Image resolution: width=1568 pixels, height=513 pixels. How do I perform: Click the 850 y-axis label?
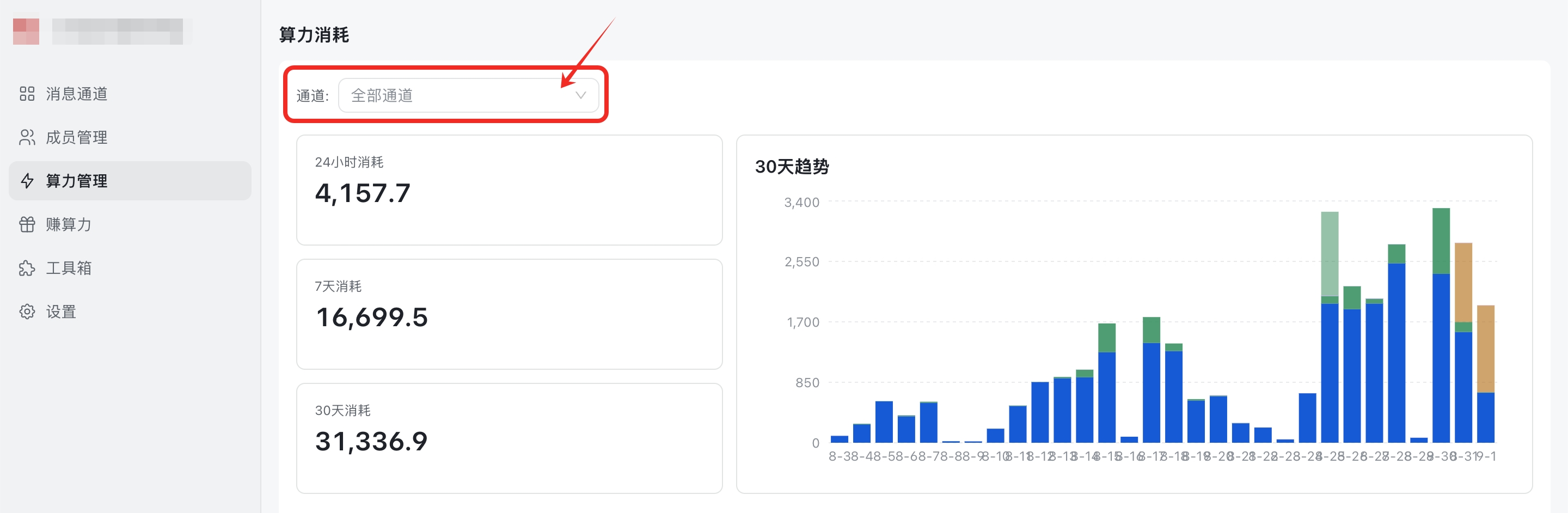point(807,383)
